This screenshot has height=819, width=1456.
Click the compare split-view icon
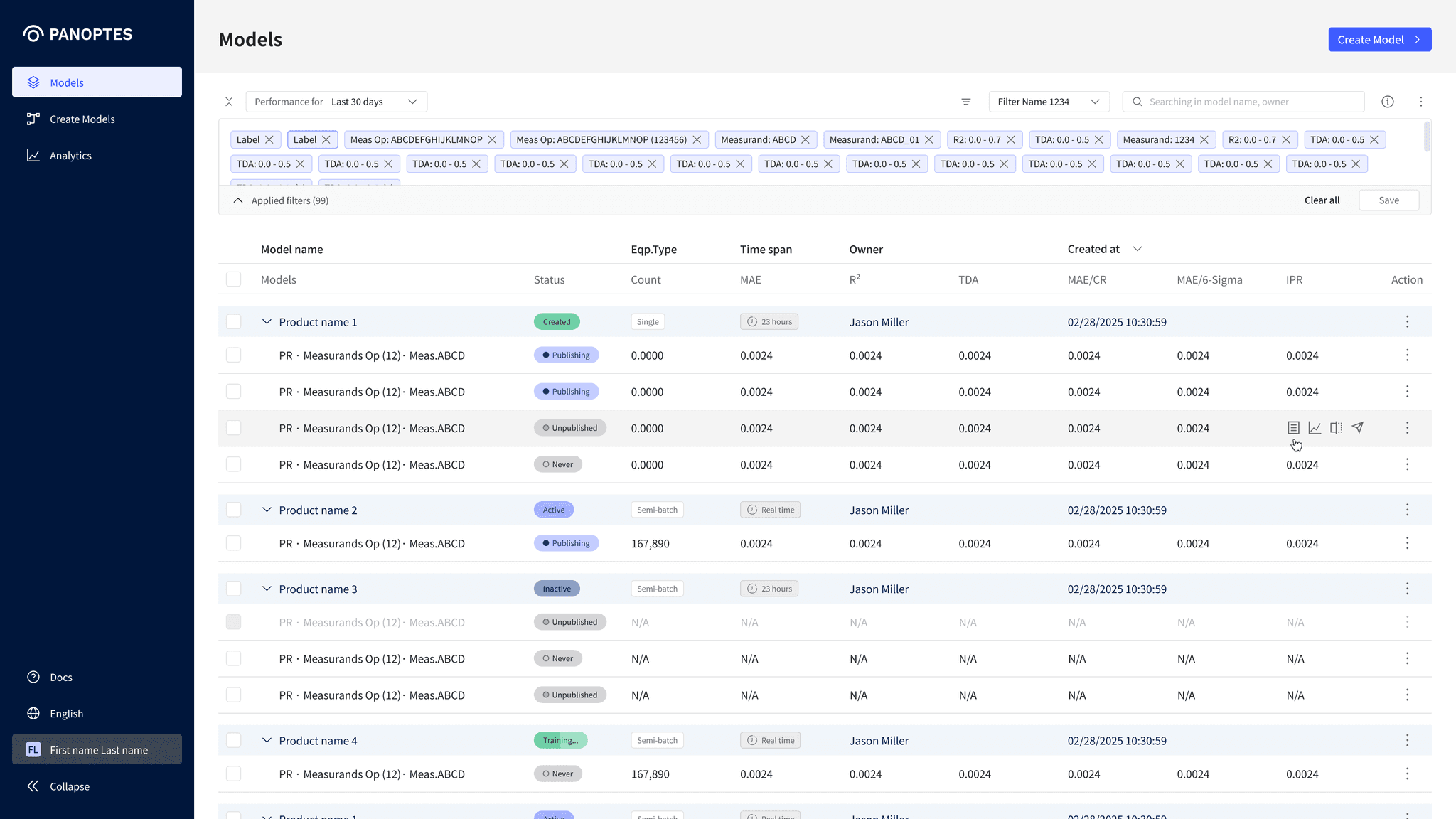pos(1337,428)
